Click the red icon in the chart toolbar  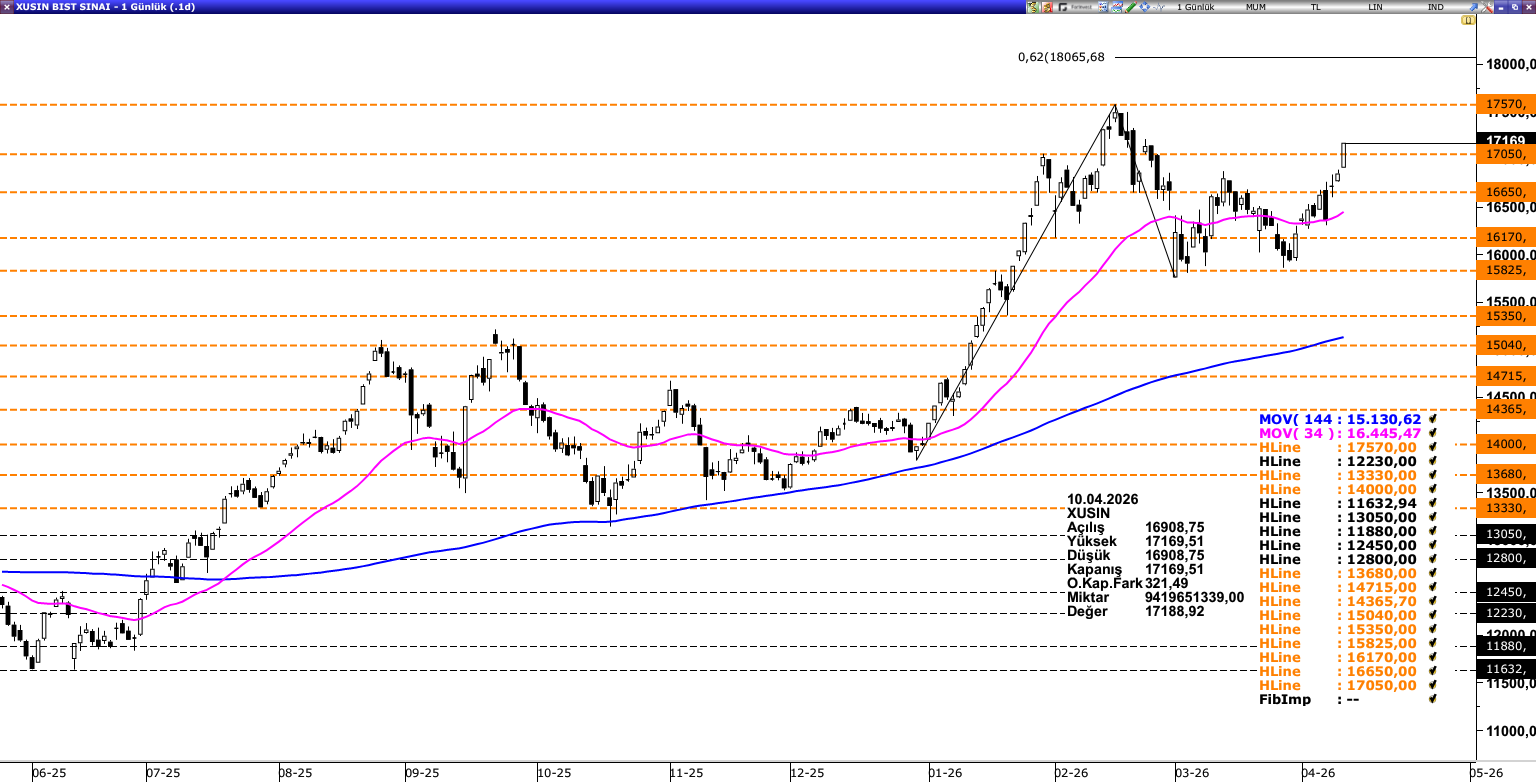1047,7
